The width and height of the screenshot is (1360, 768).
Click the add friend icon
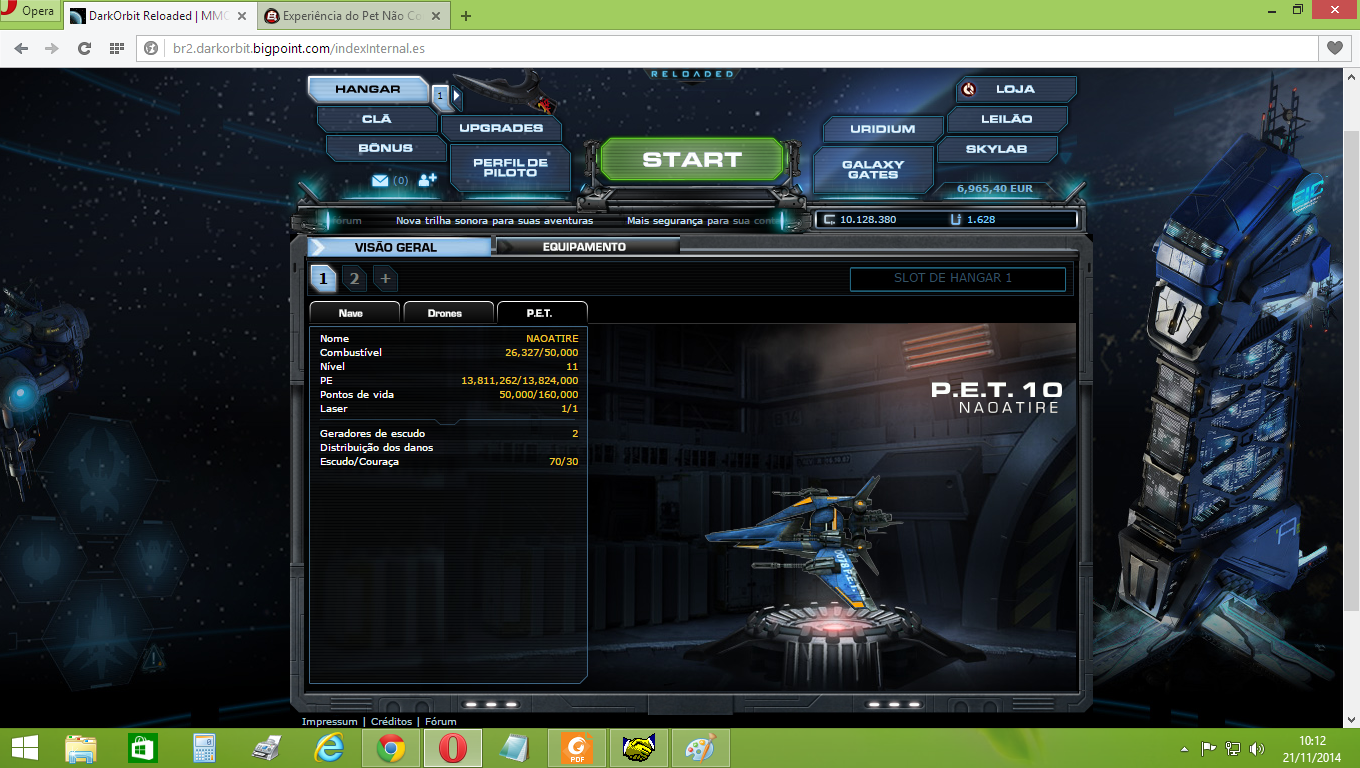tap(428, 180)
